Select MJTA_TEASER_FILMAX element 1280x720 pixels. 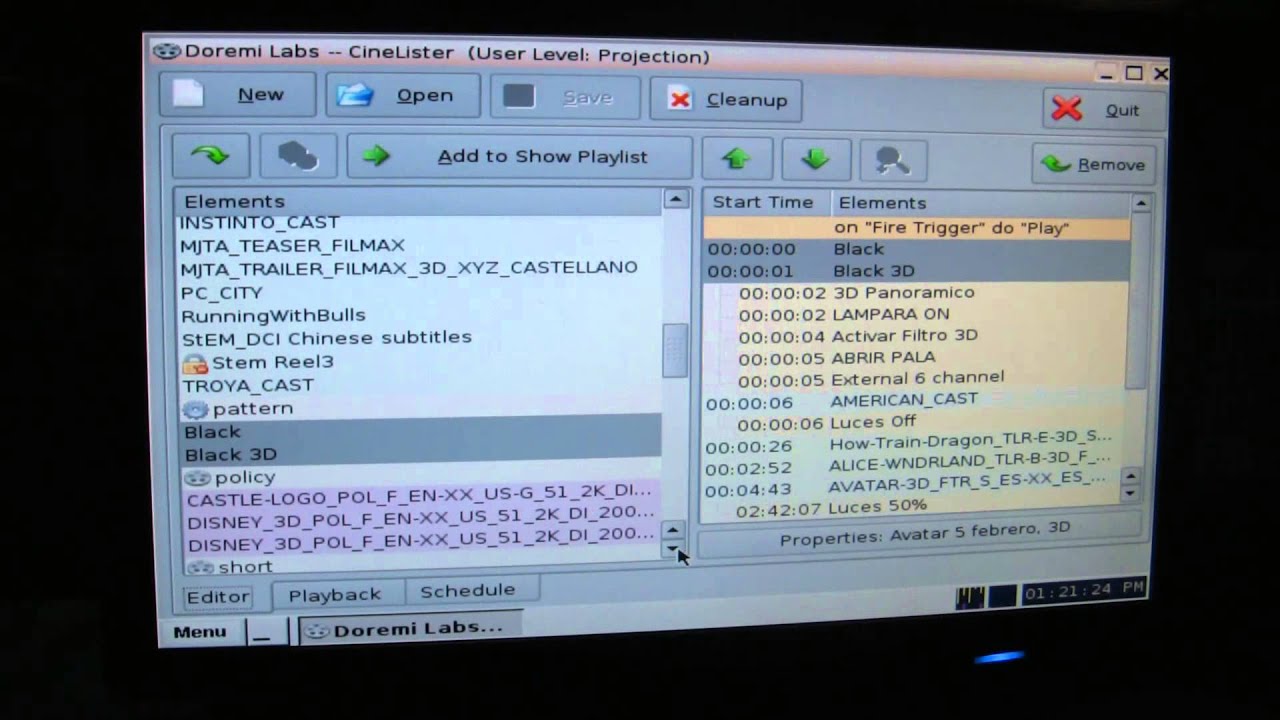pyautogui.click(x=418, y=245)
